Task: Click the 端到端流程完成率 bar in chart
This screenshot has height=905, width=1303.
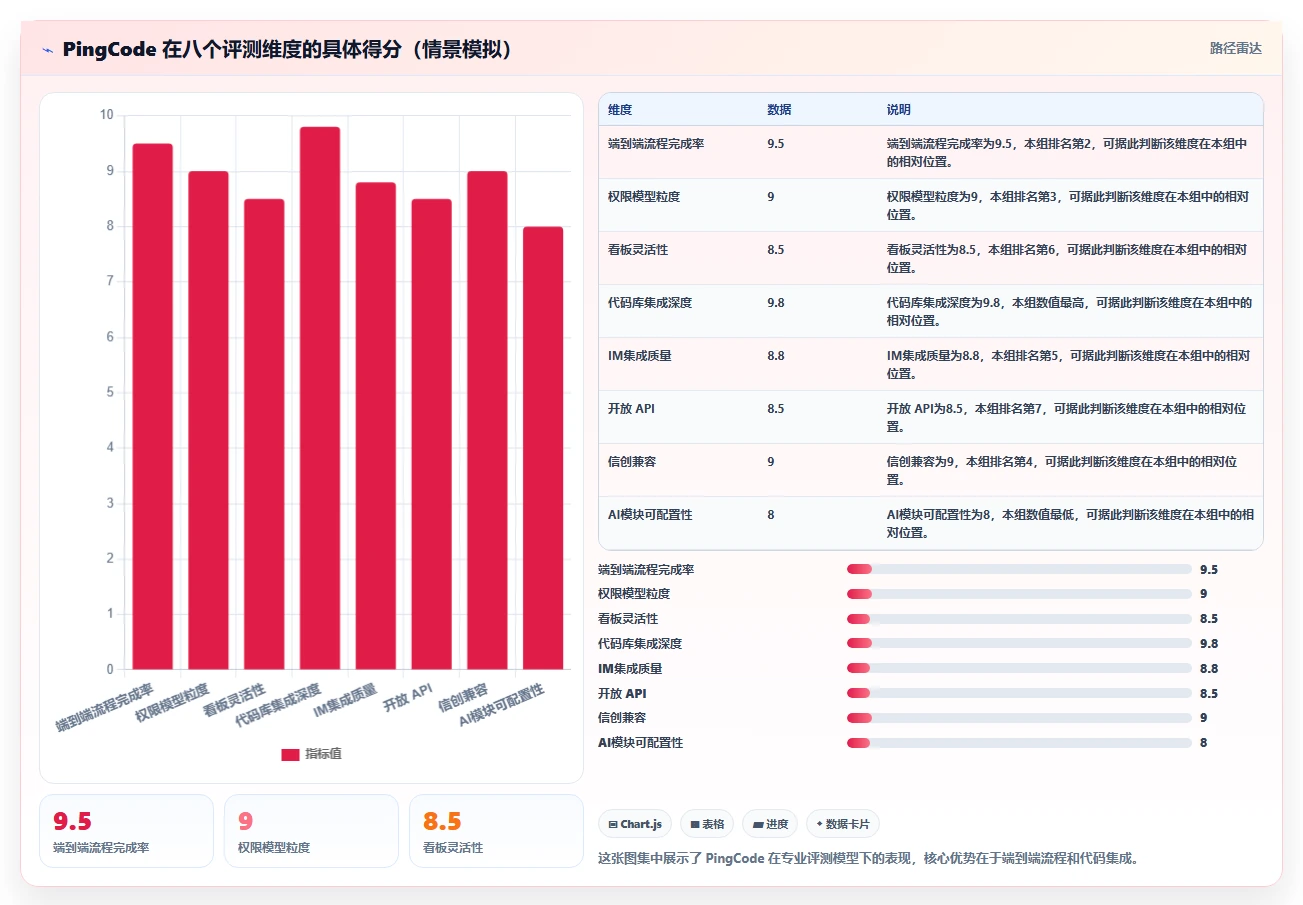Action: [153, 406]
